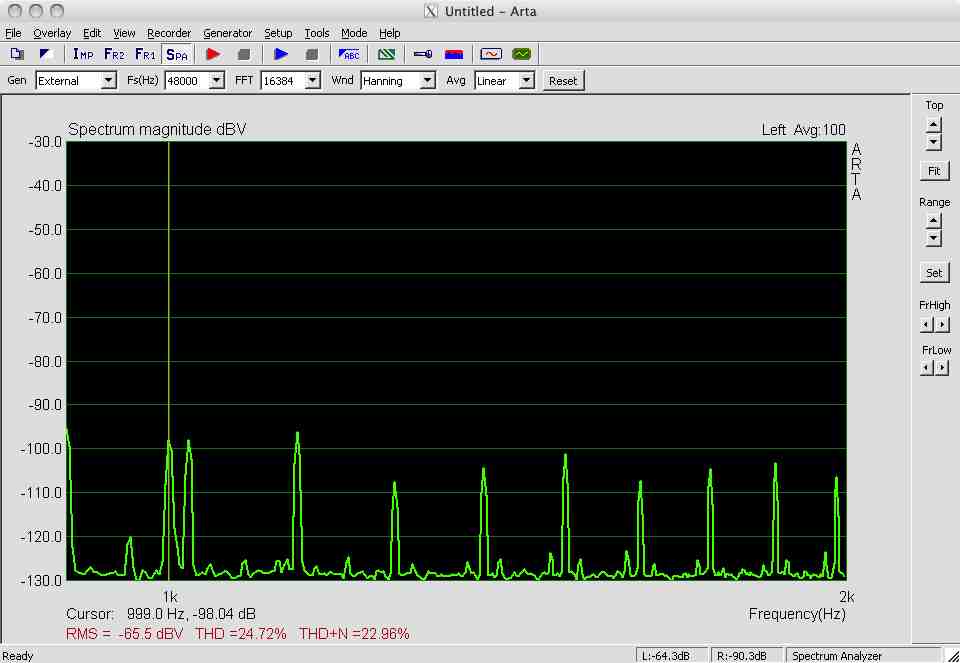Move FrLow right with the right arrow
This screenshot has width=960, height=663.
(x=942, y=368)
